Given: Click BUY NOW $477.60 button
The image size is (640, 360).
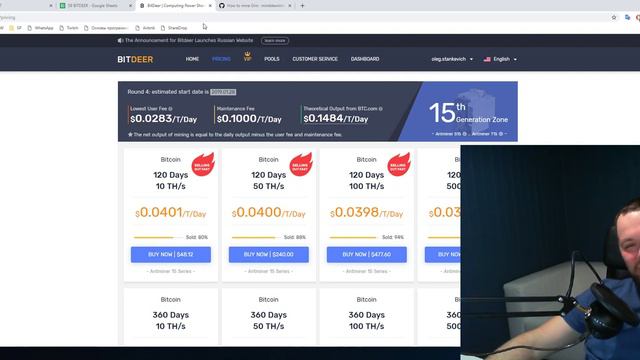Looking at the screenshot, I should pyautogui.click(x=367, y=254).
